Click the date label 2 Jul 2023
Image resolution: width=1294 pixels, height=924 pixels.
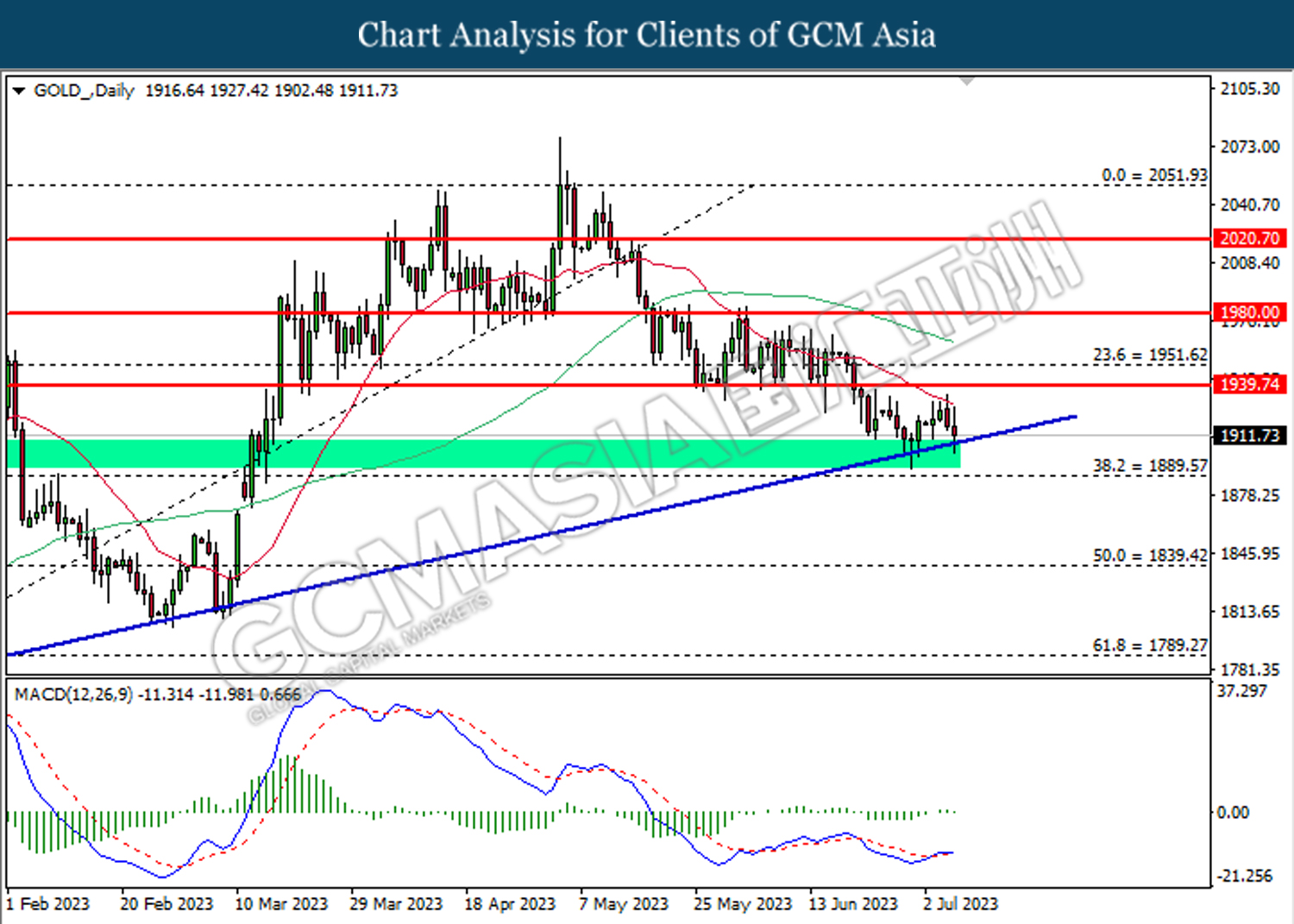pyautogui.click(x=960, y=903)
